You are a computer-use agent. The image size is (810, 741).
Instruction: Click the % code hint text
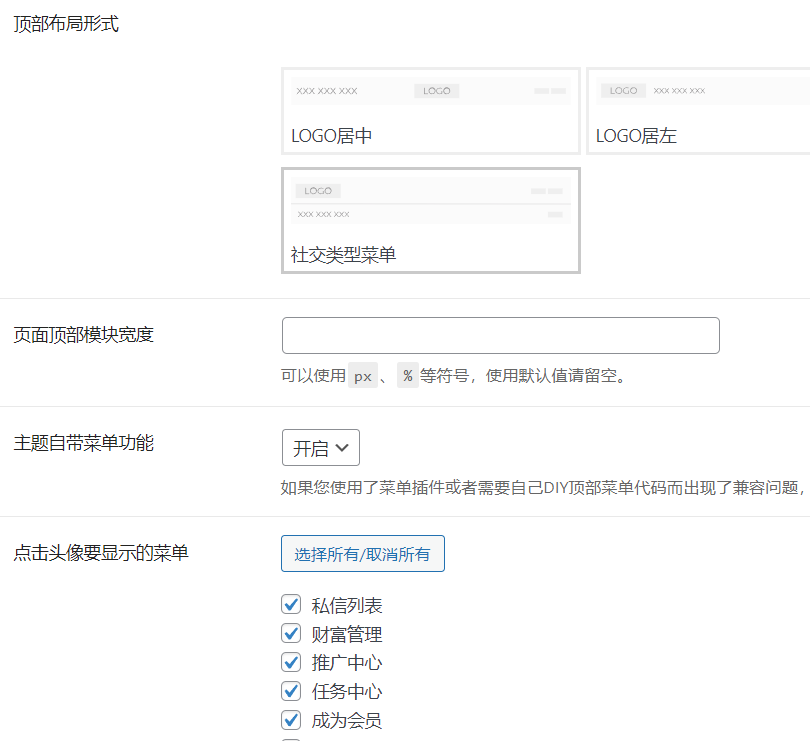click(x=408, y=376)
